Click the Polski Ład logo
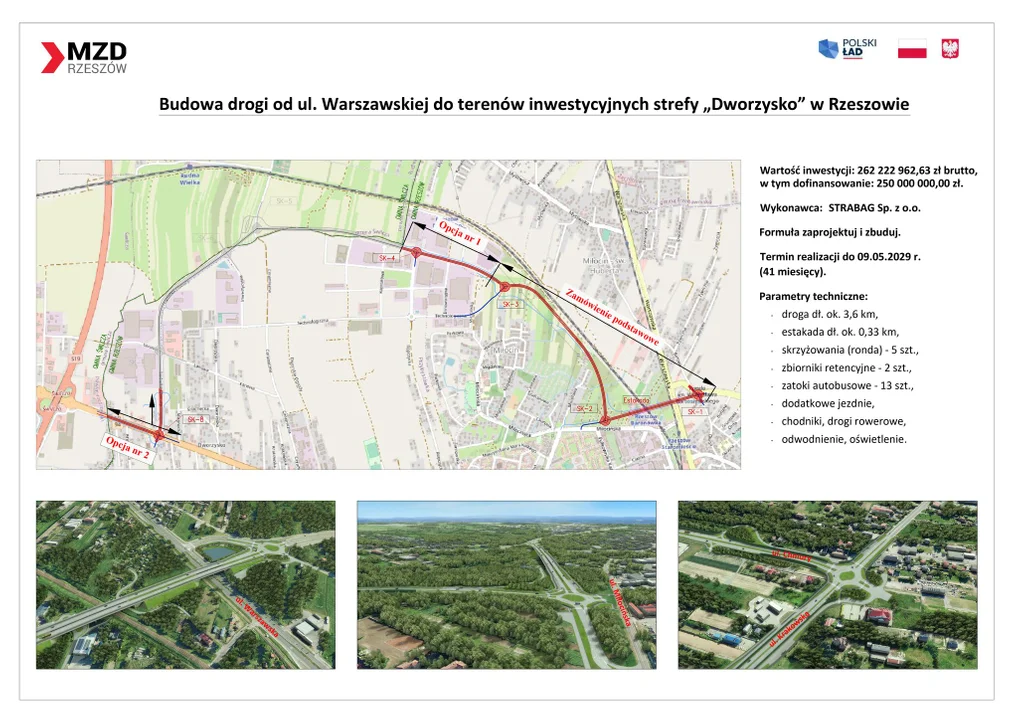Viewport: 1018px width, 720px height. [x=847, y=48]
